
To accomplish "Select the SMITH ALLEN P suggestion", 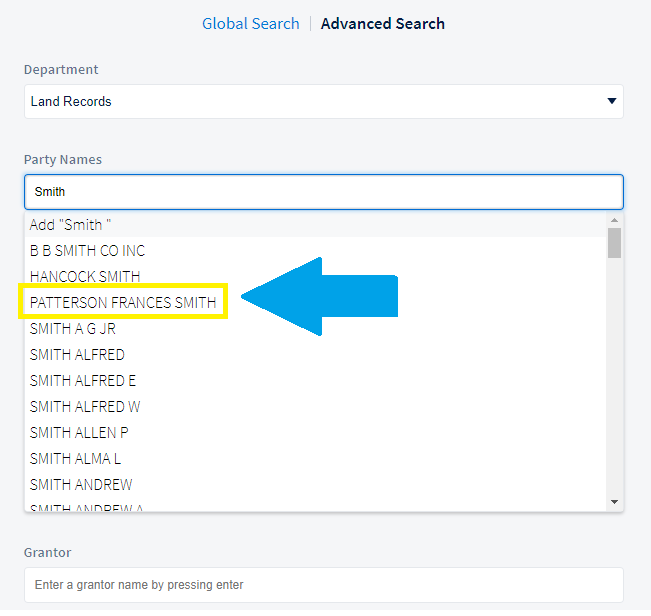I will tap(79, 432).
